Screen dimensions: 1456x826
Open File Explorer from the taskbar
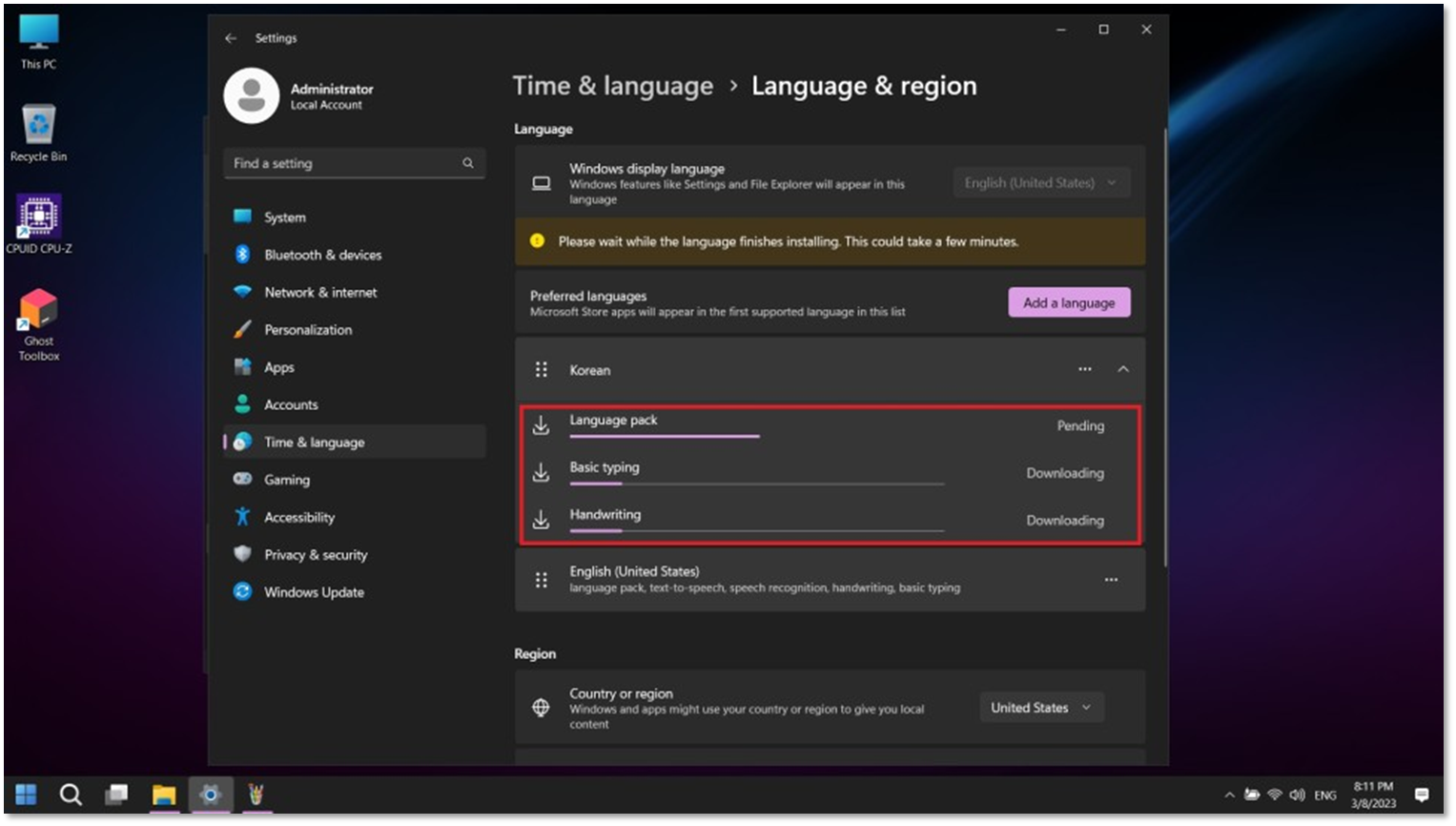click(x=164, y=795)
